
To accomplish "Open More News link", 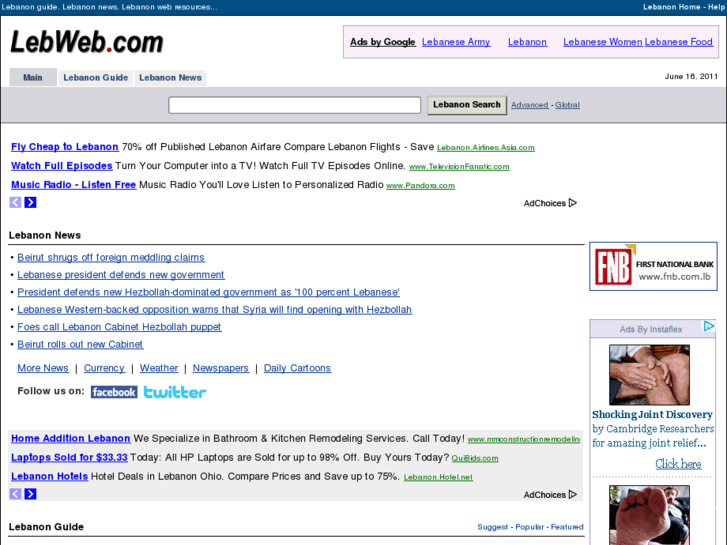I will click(x=43, y=368).
